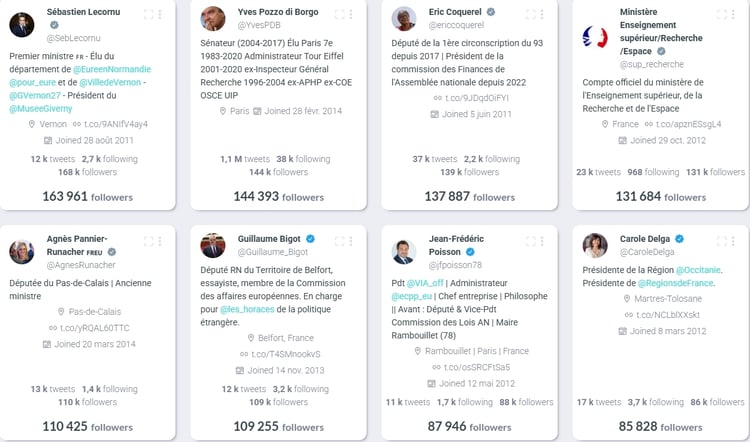The image size is (750, 442).
Task: Click the Ministère Enseignement supérieur logo avatar
Action: pos(595,36)
